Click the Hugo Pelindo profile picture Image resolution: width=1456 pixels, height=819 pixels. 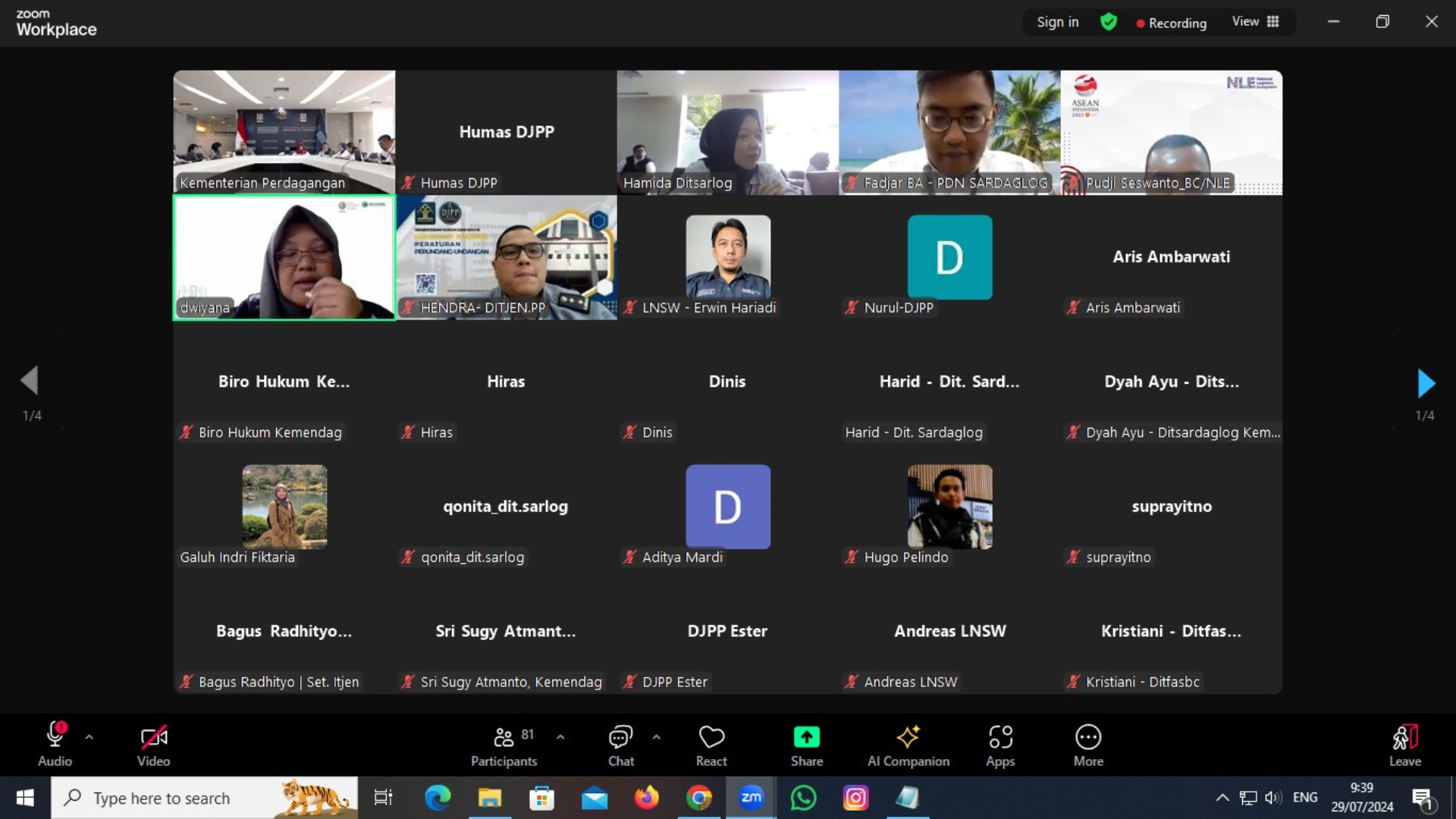(949, 506)
